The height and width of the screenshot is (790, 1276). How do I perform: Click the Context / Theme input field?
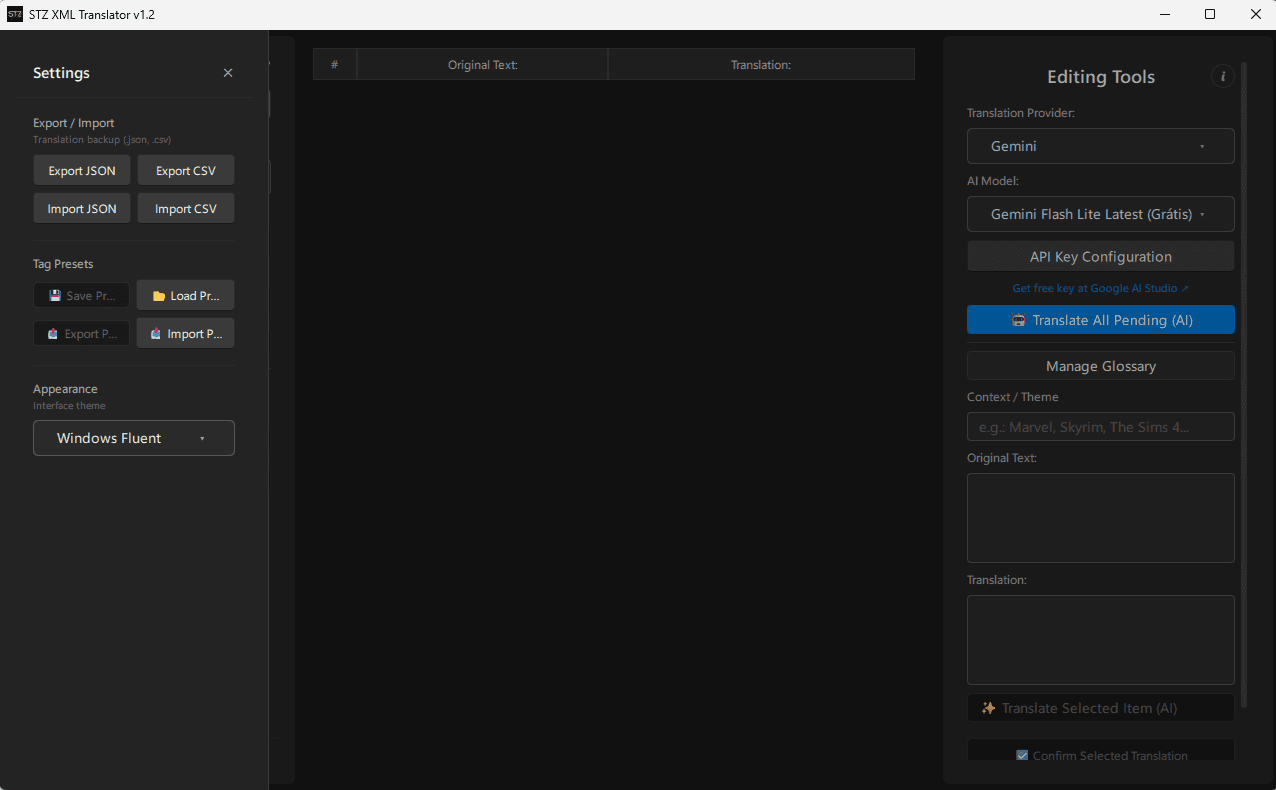[1101, 427]
